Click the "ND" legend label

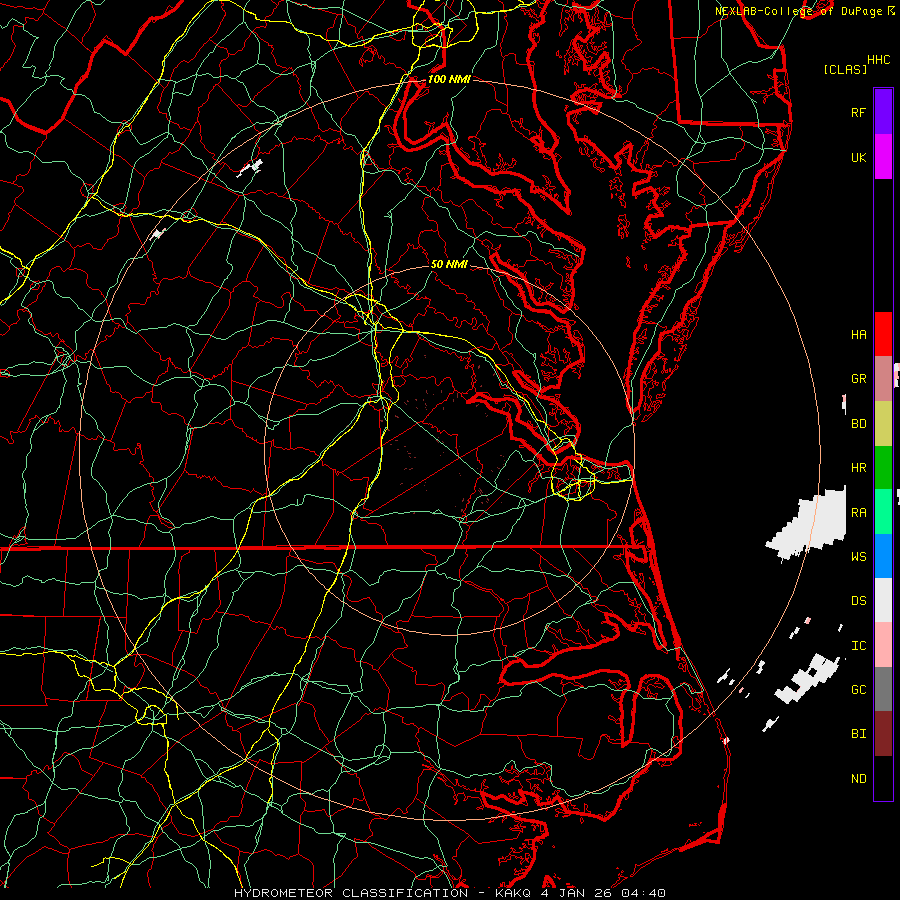859,779
